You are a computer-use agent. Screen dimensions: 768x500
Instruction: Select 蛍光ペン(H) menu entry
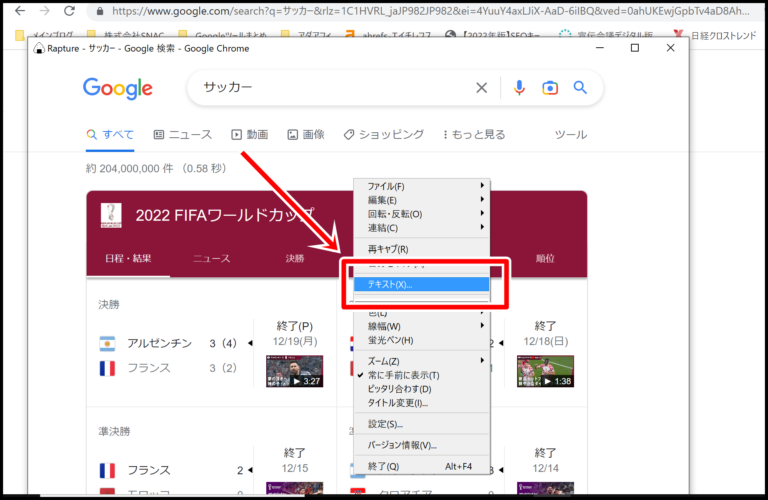click(x=422, y=340)
